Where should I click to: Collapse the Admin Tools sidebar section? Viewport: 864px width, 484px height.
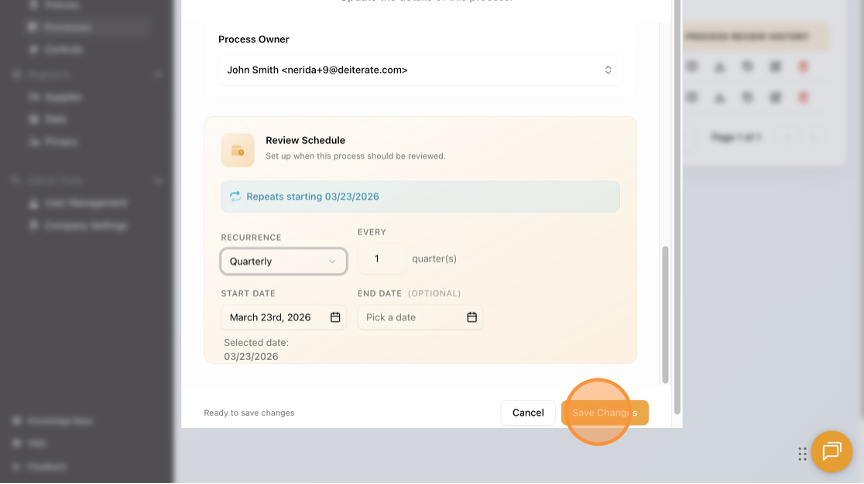pyautogui.click(x=158, y=181)
